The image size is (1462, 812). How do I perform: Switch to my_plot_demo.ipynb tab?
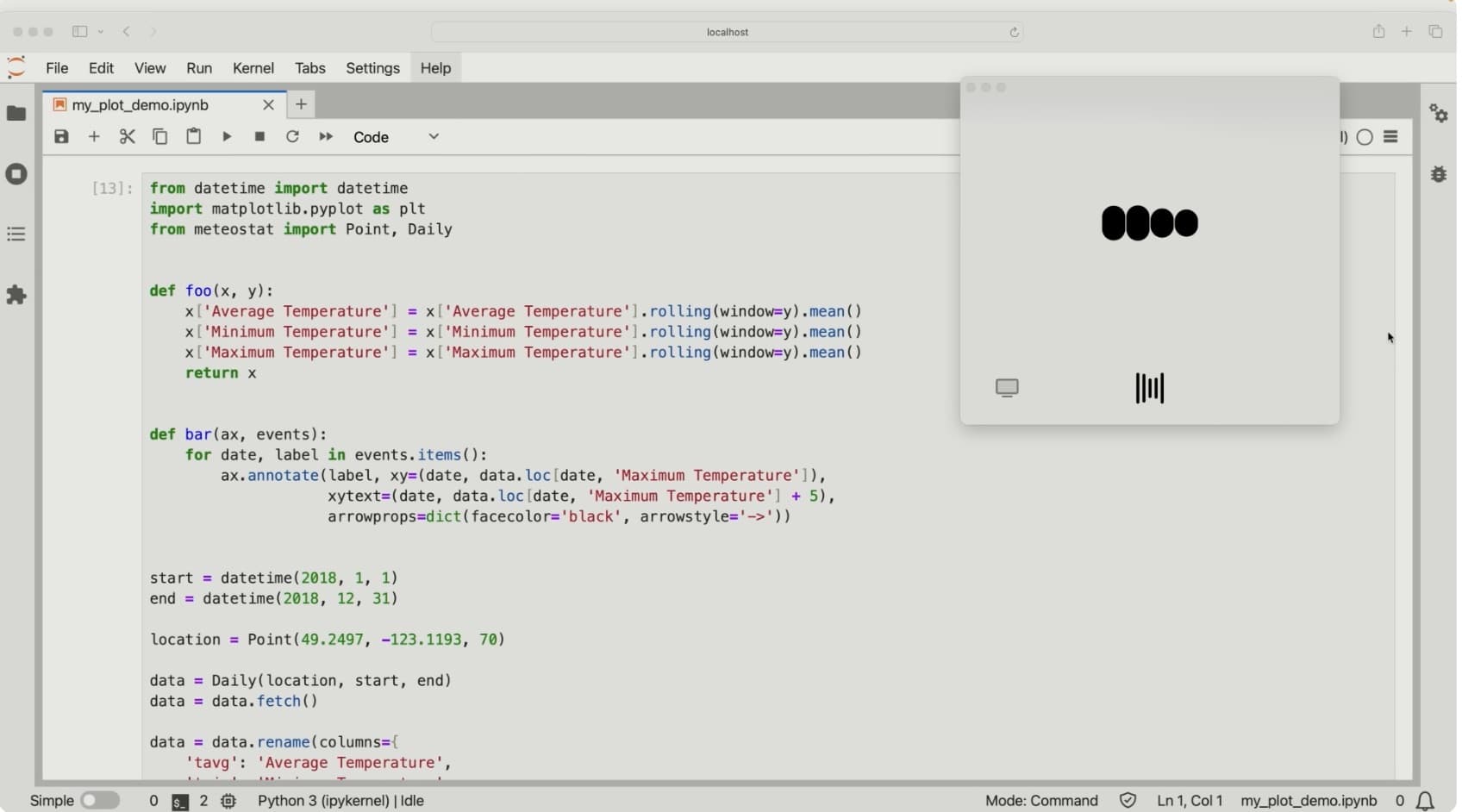[x=141, y=105]
